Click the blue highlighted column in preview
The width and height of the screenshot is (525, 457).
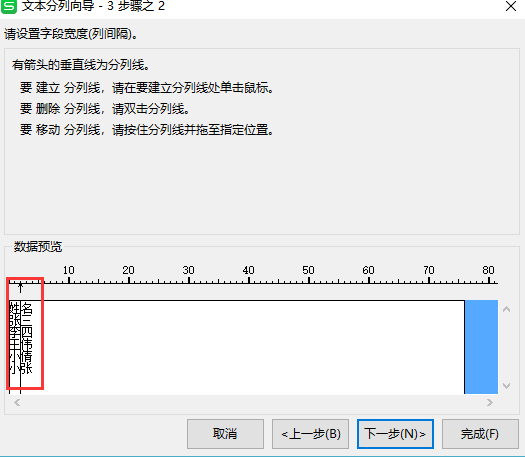[481, 347]
